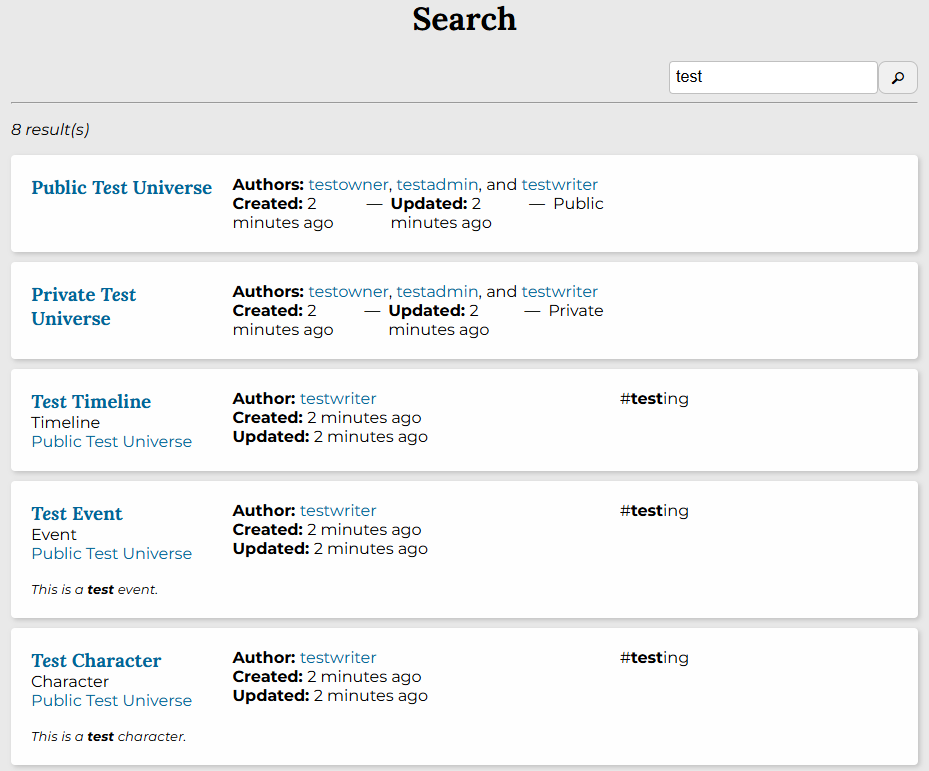Select testwriter author in Private Test Universe card
Image resolution: width=929 pixels, height=771 pixels.
tap(559, 292)
